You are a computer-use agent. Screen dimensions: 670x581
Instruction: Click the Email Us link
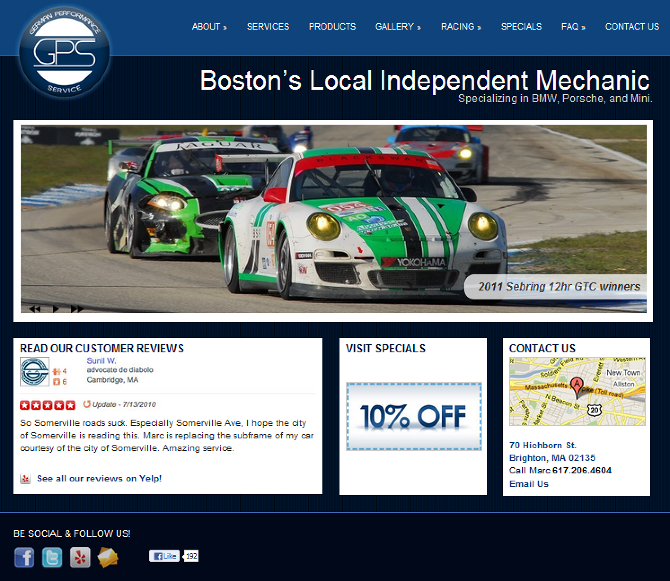click(x=528, y=484)
